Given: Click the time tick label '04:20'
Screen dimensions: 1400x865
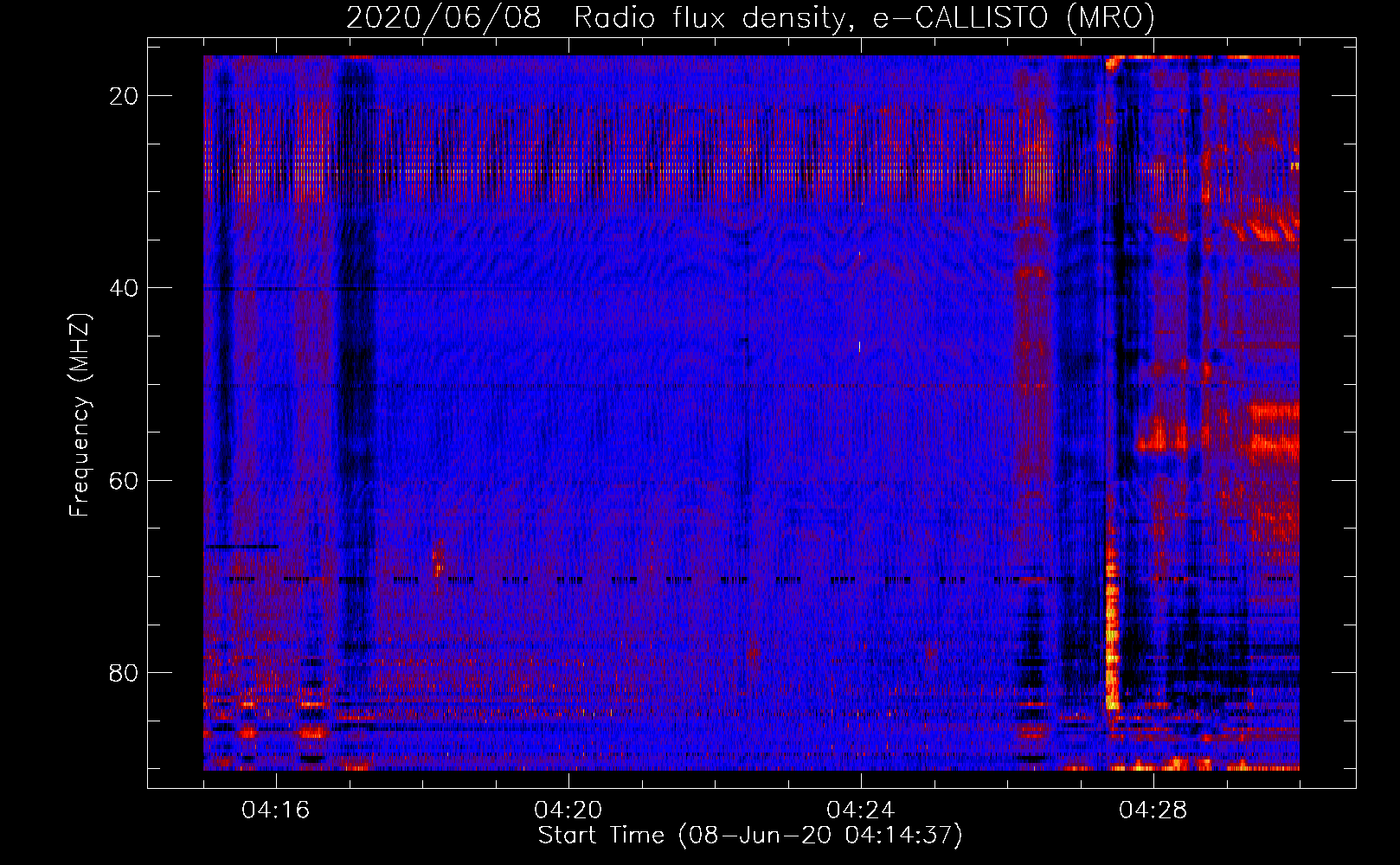Looking at the screenshot, I should coord(568,811).
